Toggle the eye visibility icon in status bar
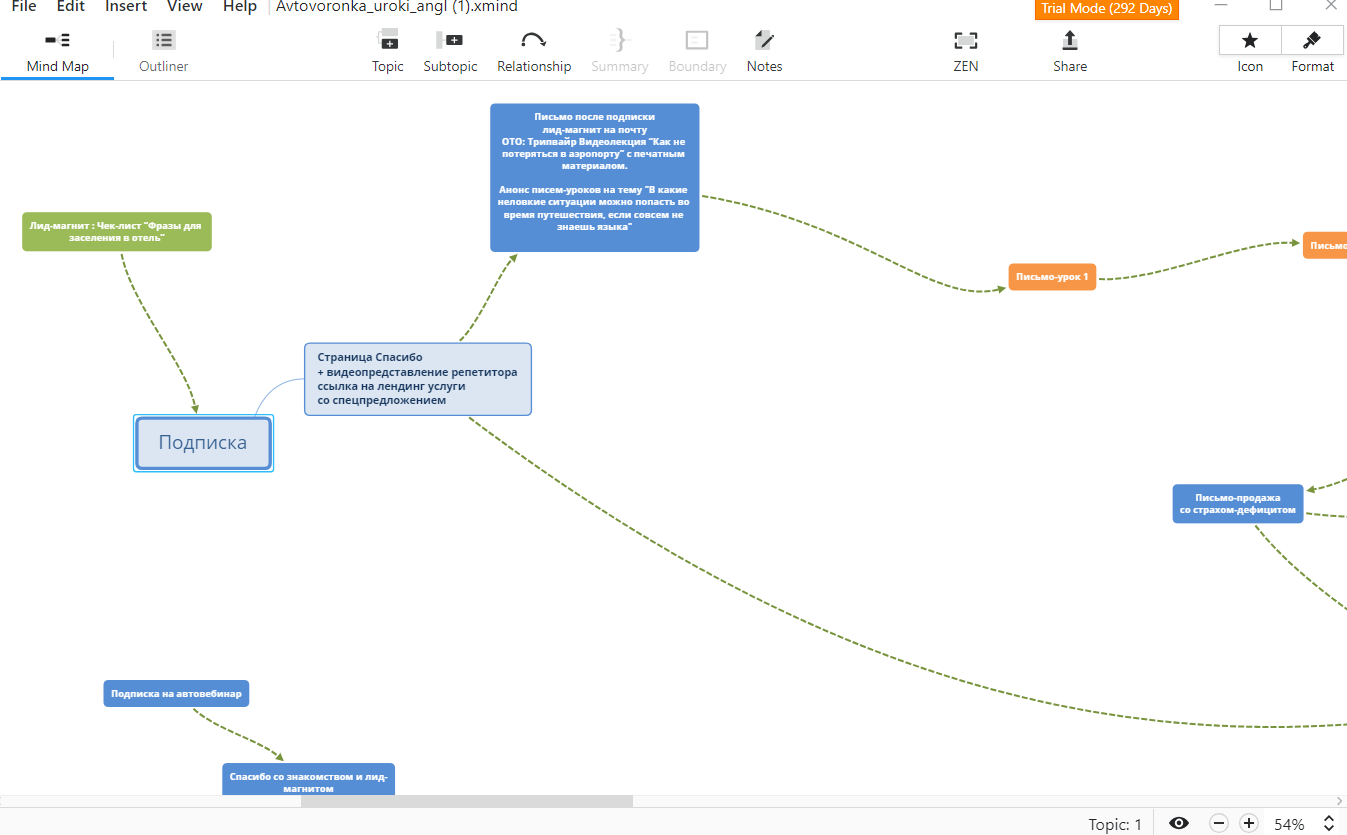Screen dimensions: 1347x835 point(1179,824)
